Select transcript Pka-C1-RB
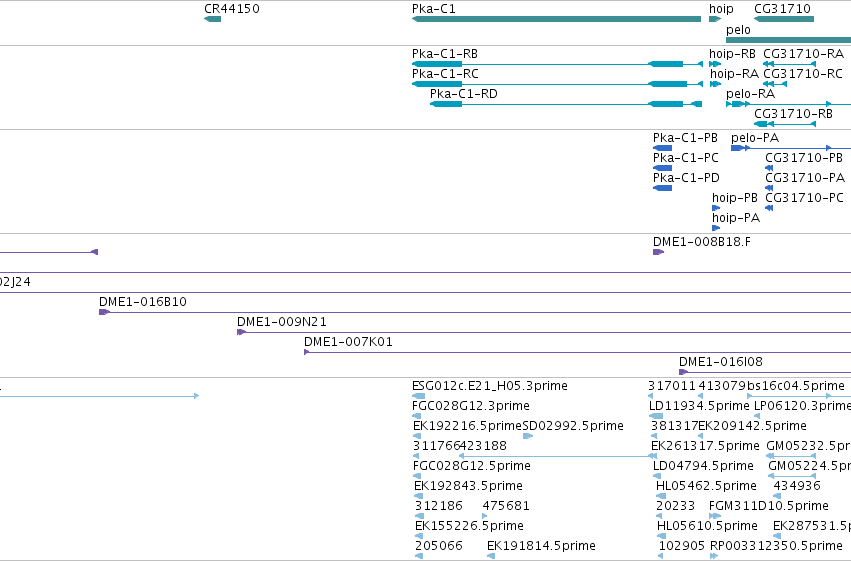 coord(557,64)
